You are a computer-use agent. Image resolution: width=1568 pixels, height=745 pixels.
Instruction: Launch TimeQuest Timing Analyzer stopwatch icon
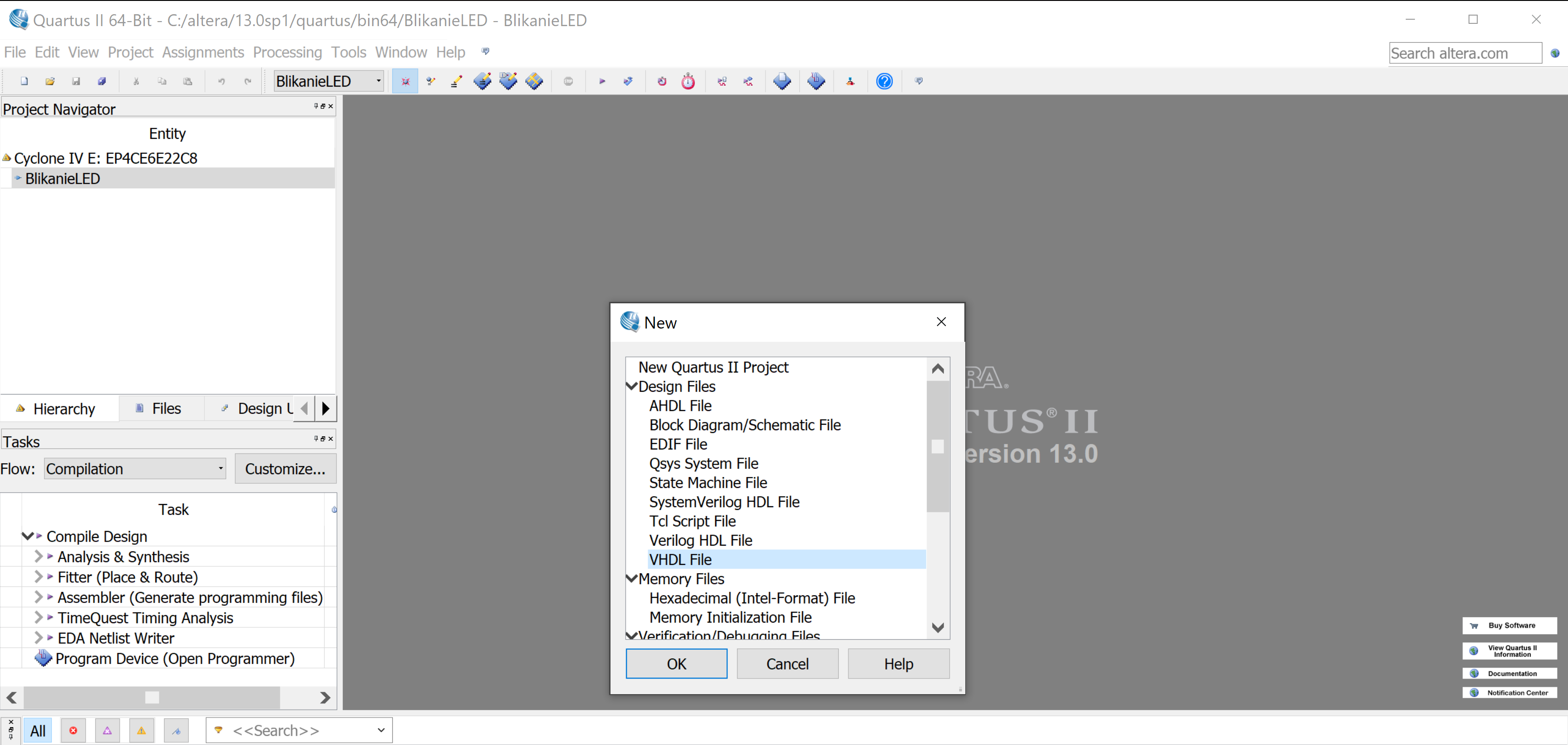coord(688,81)
